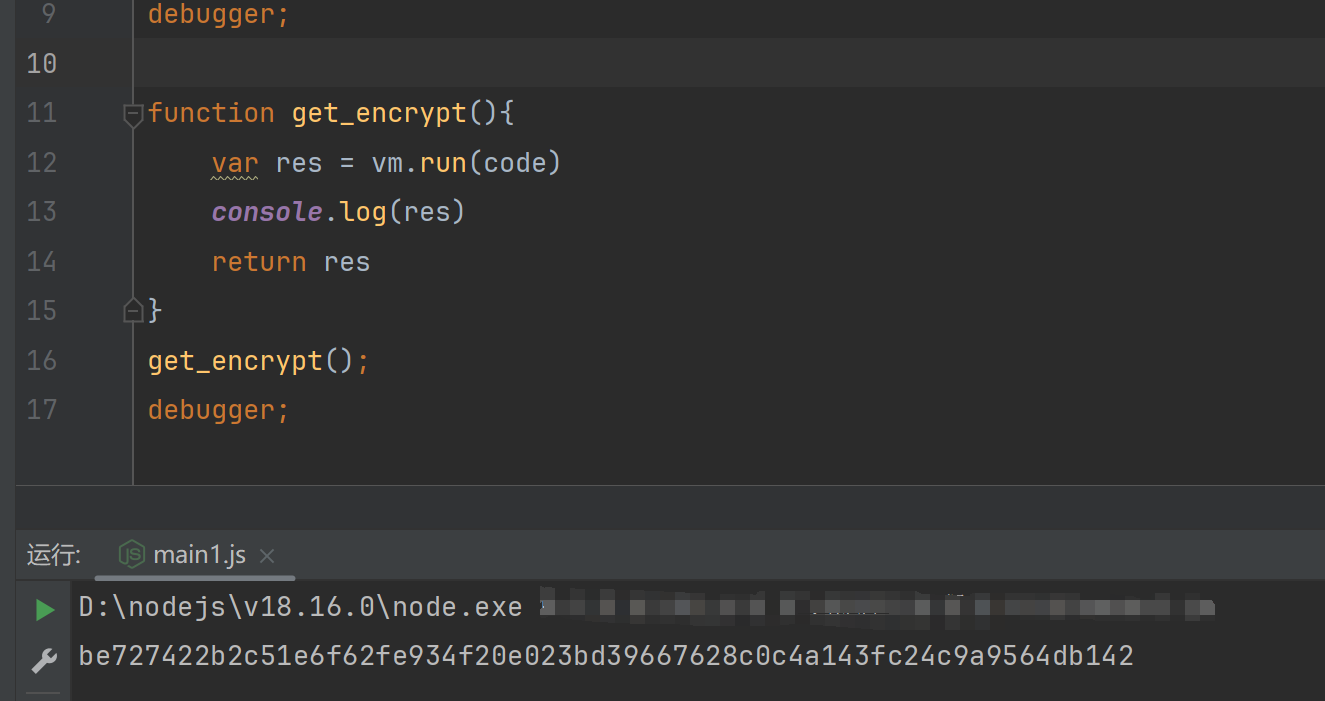This screenshot has width=1325, height=701.
Task: Click line number 10 in gutter
Action: click(42, 64)
